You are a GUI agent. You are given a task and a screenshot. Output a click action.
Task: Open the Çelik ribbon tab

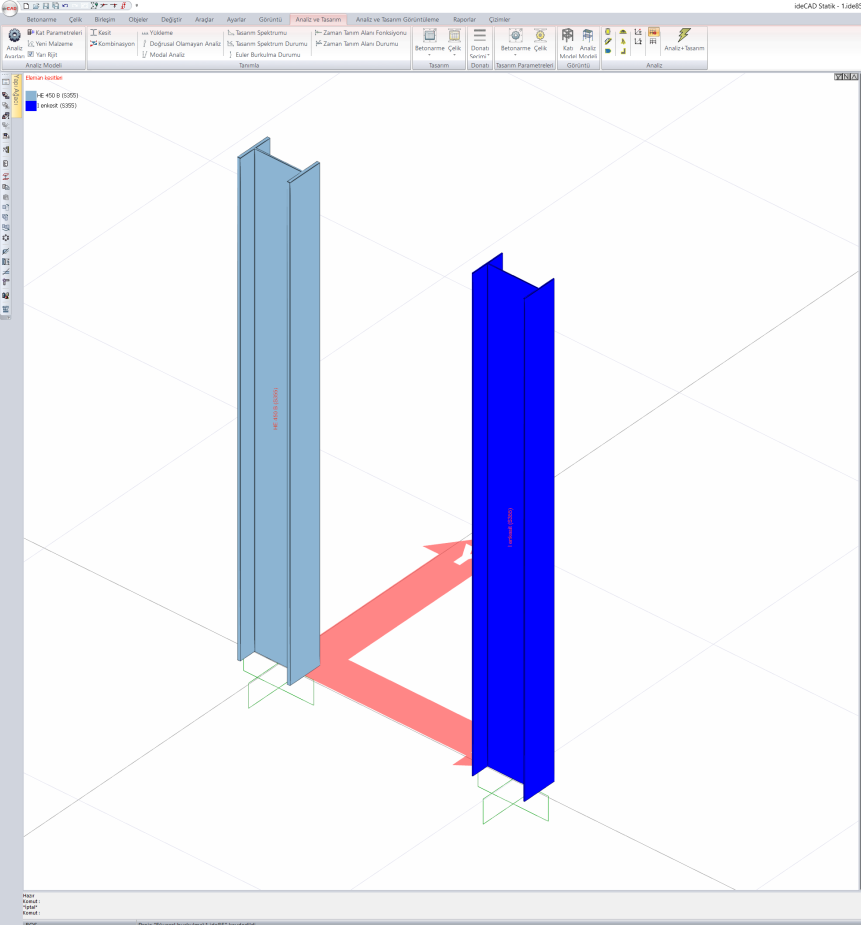75,19
